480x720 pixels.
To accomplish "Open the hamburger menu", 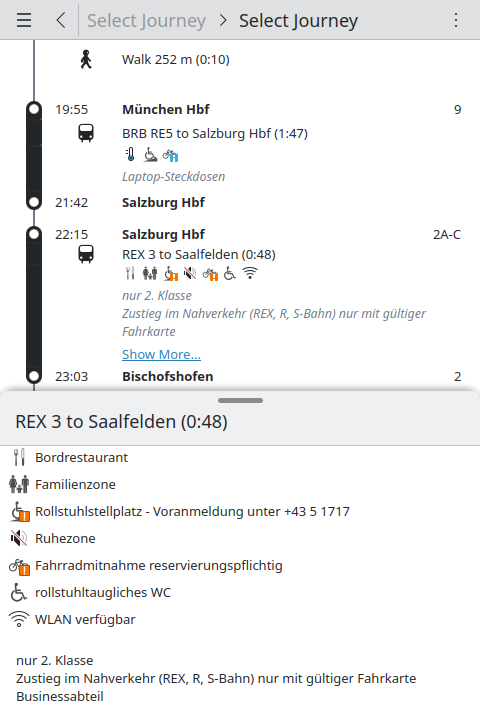I will [x=24, y=20].
